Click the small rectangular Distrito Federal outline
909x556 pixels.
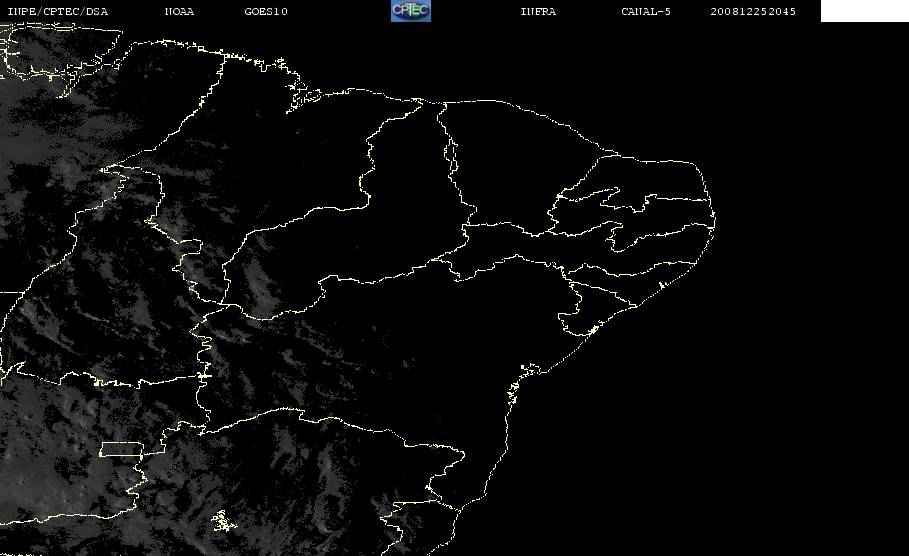121,449
